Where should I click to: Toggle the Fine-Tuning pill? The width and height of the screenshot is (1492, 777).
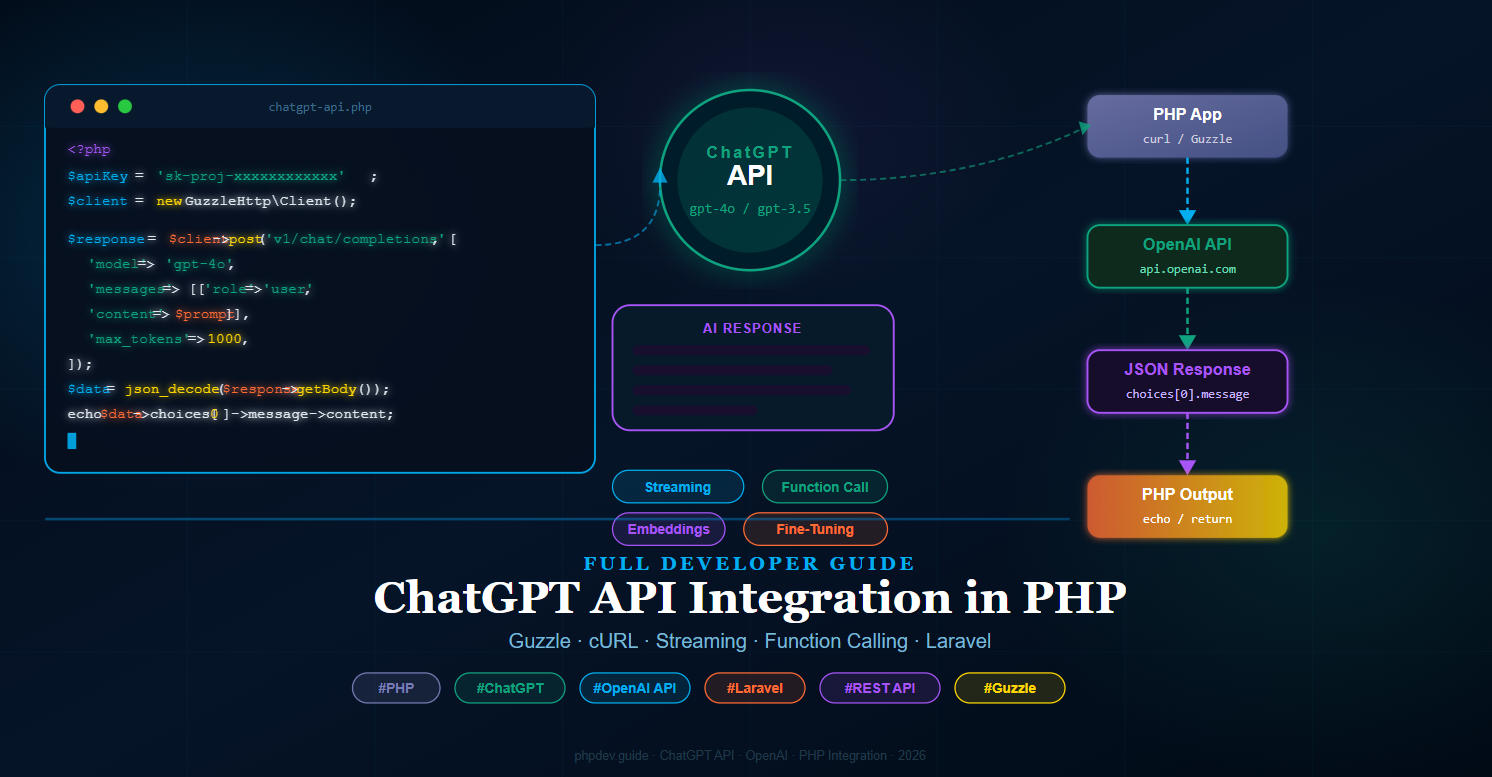pos(815,529)
